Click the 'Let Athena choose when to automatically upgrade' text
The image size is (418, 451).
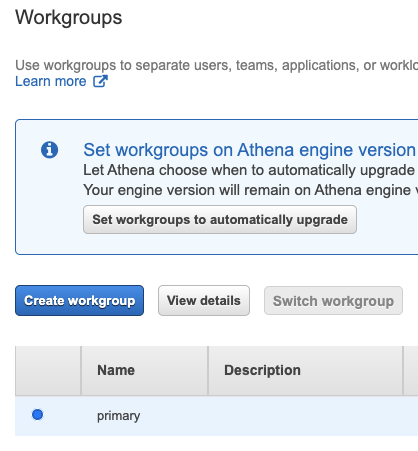[x=249, y=170]
